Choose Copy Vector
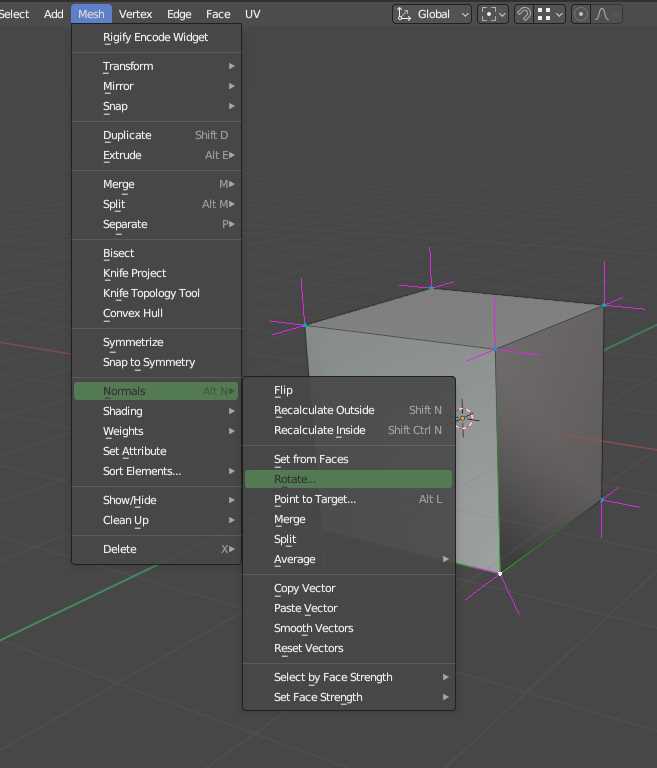The image size is (657, 768). (349, 588)
